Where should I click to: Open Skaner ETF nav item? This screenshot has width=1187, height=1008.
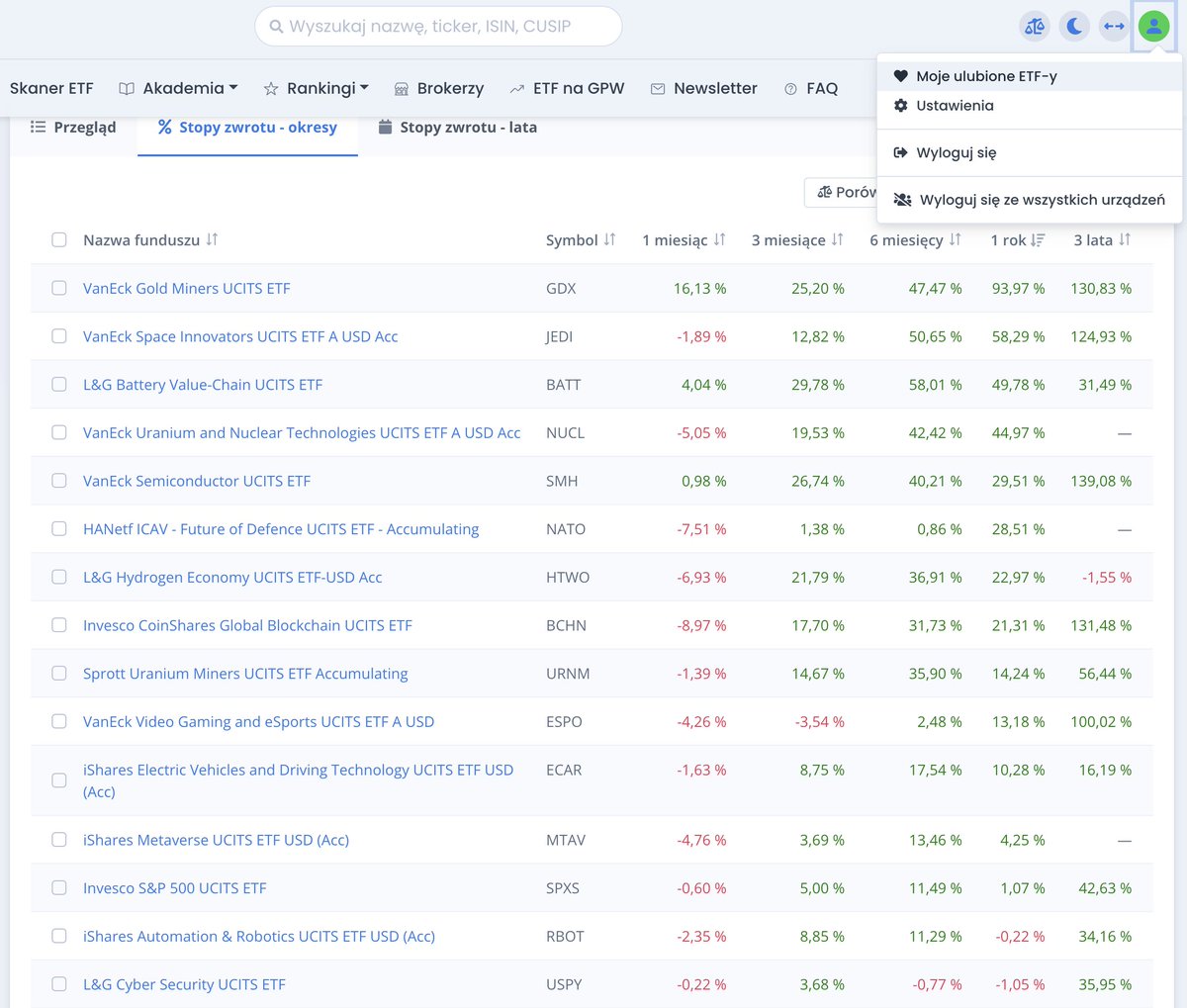tap(51, 88)
